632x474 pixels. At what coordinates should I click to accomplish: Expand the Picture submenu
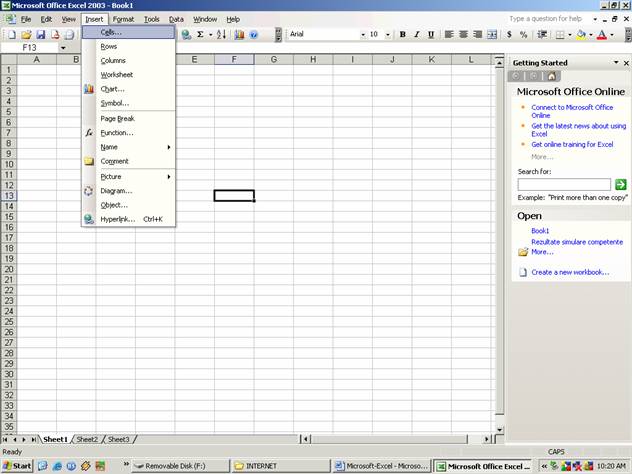click(129, 177)
